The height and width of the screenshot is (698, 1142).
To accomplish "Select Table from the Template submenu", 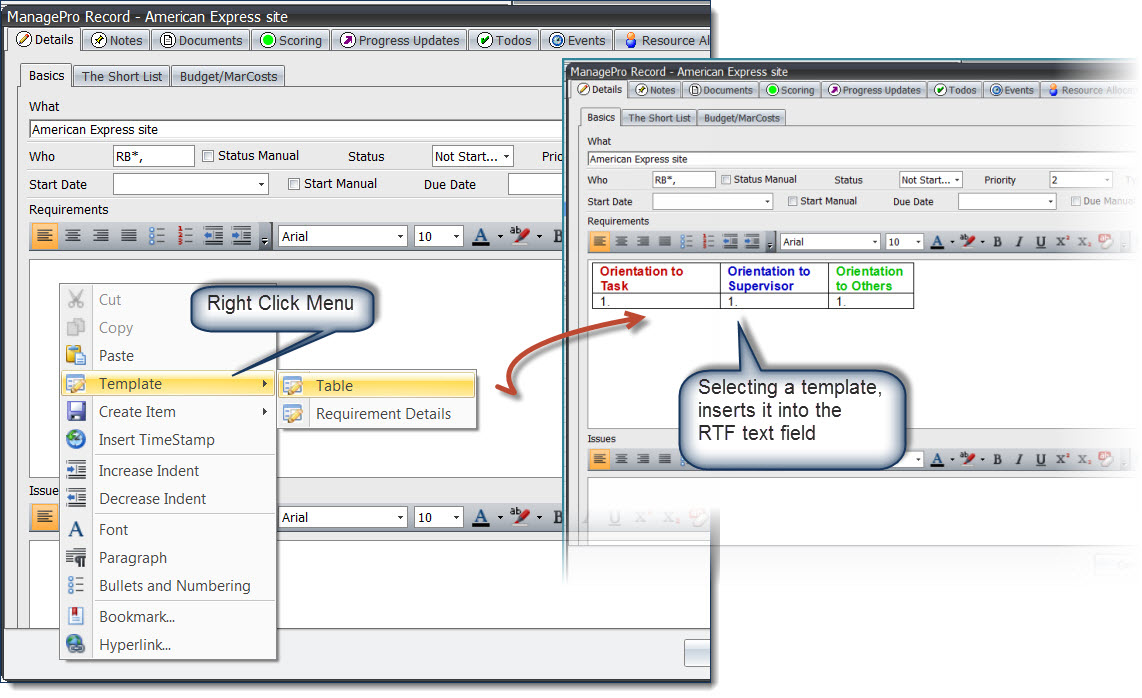I will (x=378, y=385).
